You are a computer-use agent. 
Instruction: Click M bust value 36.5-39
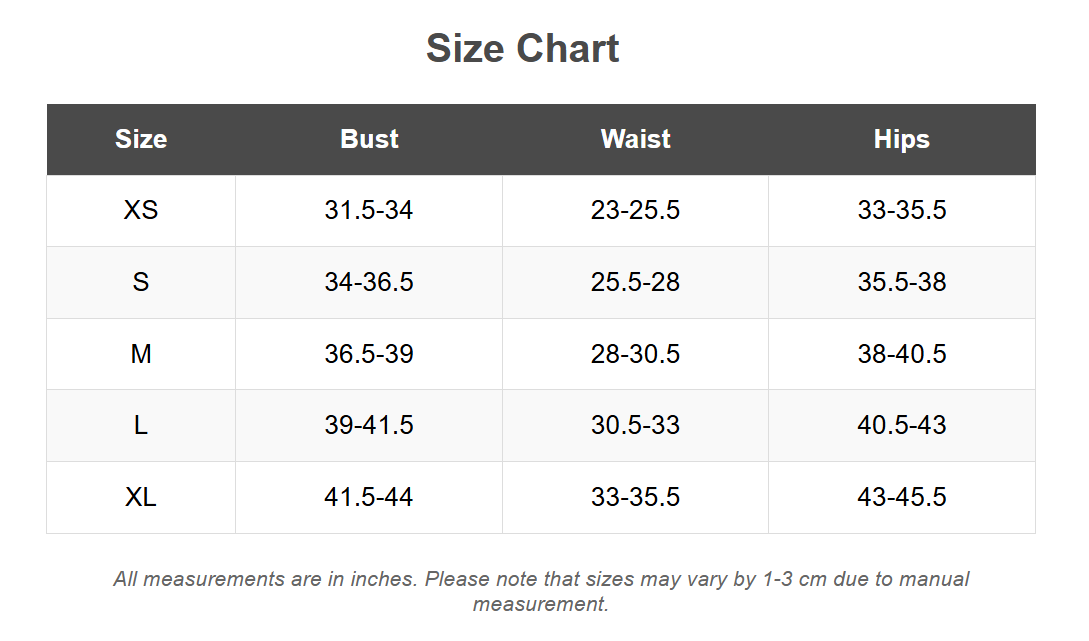[369, 354]
